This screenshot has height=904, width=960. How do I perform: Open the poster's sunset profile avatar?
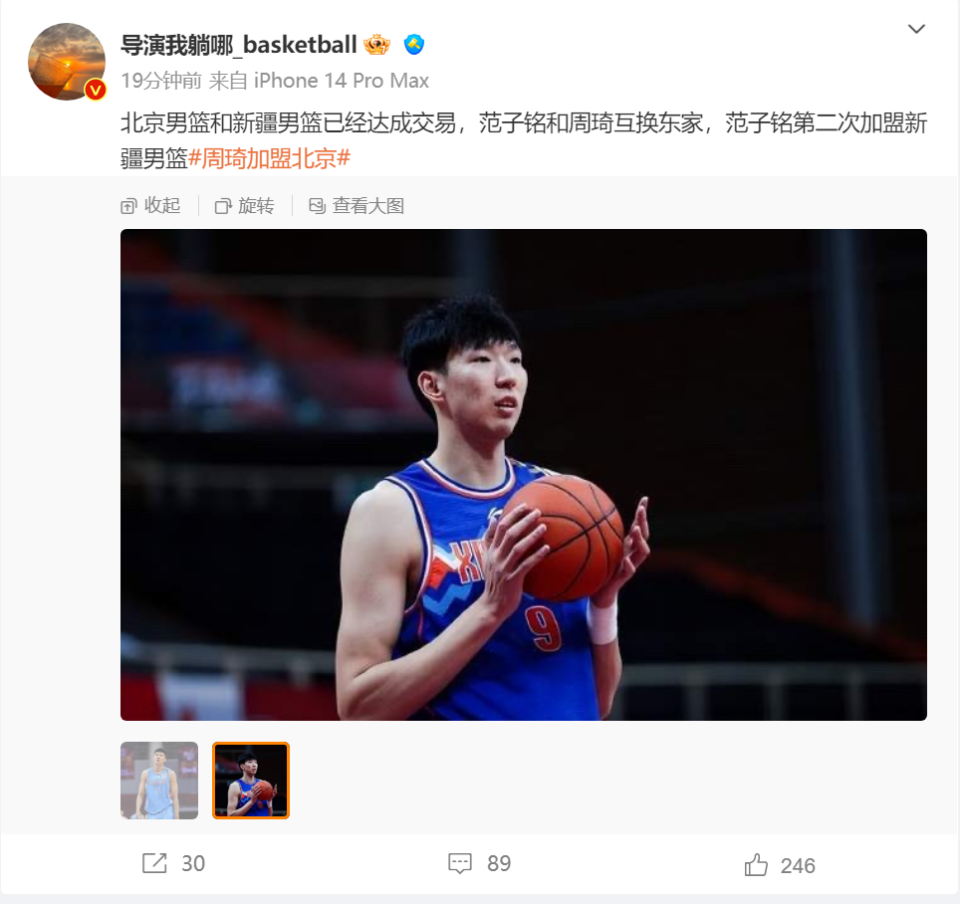coord(67,61)
